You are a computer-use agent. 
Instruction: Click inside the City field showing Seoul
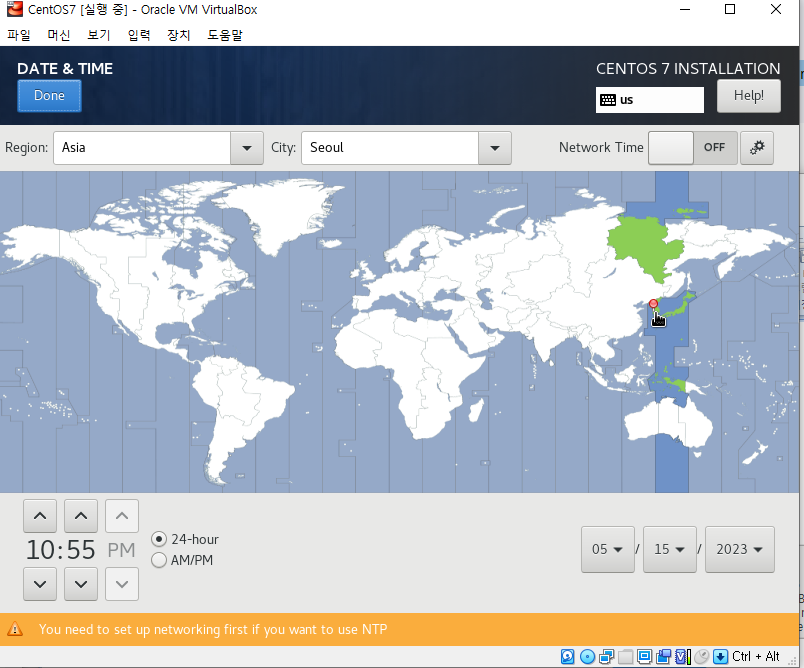(x=390, y=148)
